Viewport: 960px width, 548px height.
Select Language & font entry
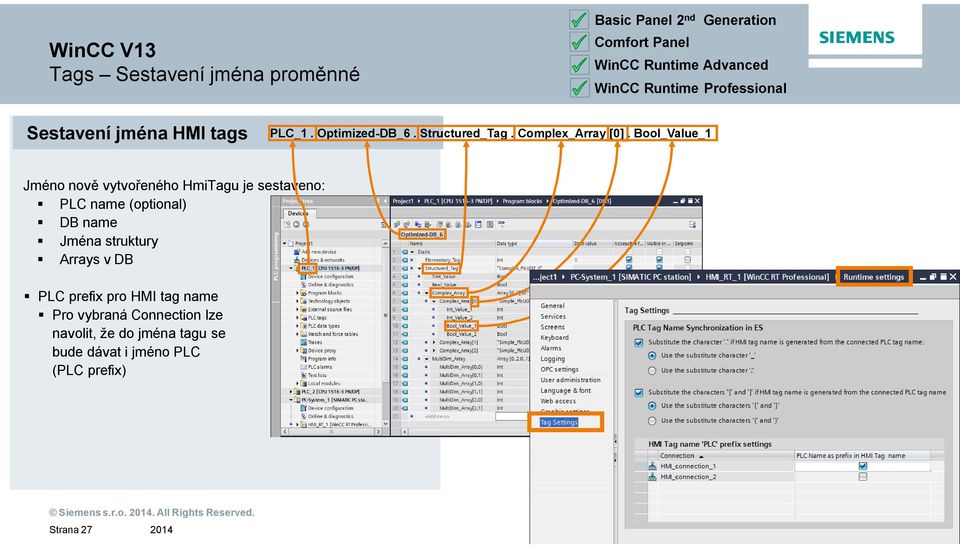pyautogui.click(x=565, y=390)
